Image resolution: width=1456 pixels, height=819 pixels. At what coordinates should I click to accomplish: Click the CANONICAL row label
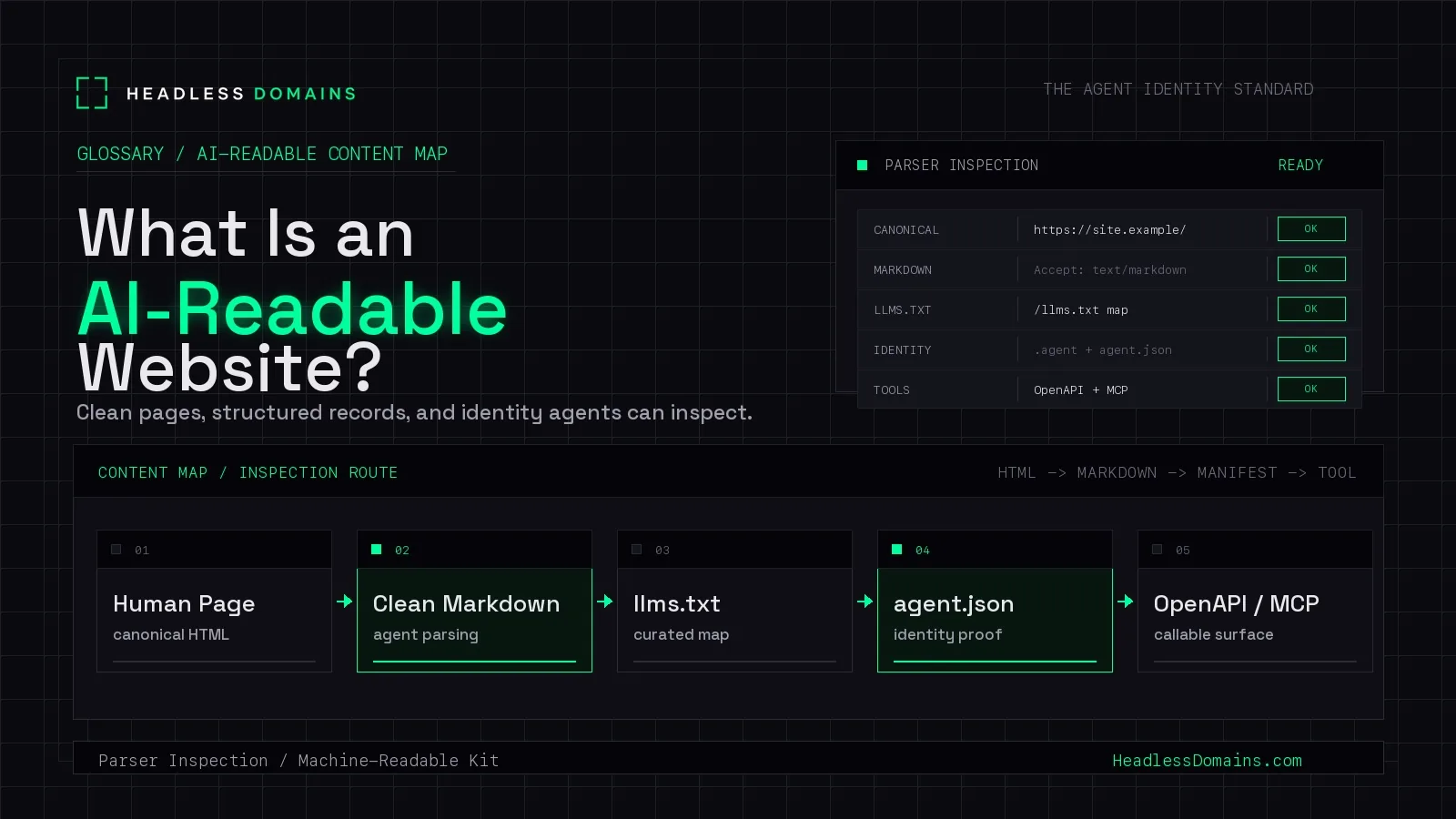click(x=906, y=230)
